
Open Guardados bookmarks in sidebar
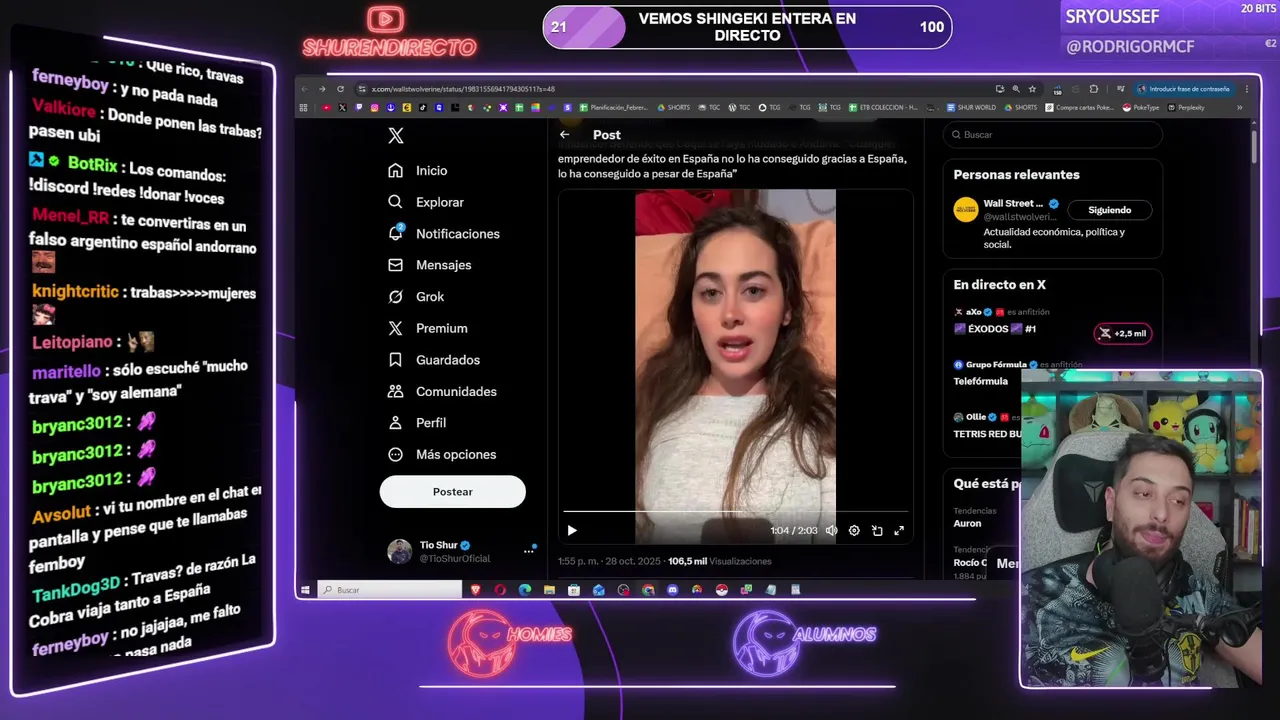pos(434,360)
